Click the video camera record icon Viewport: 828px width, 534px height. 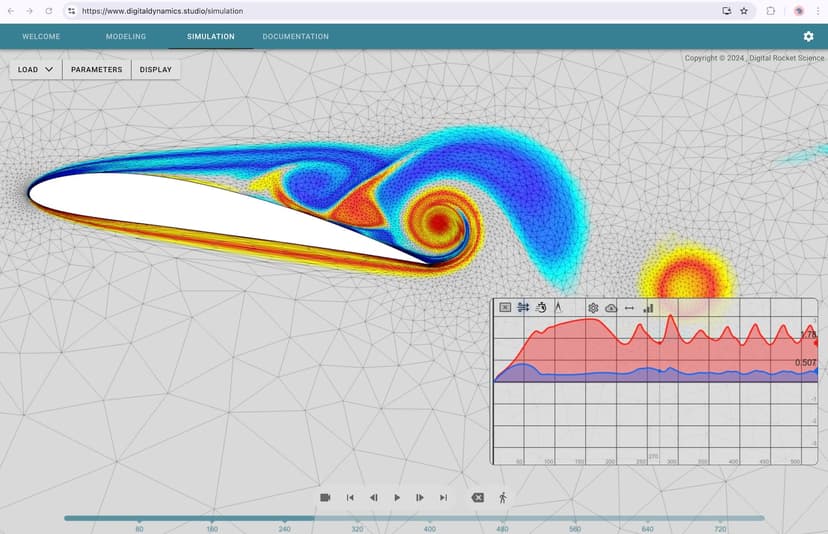[325, 497]
